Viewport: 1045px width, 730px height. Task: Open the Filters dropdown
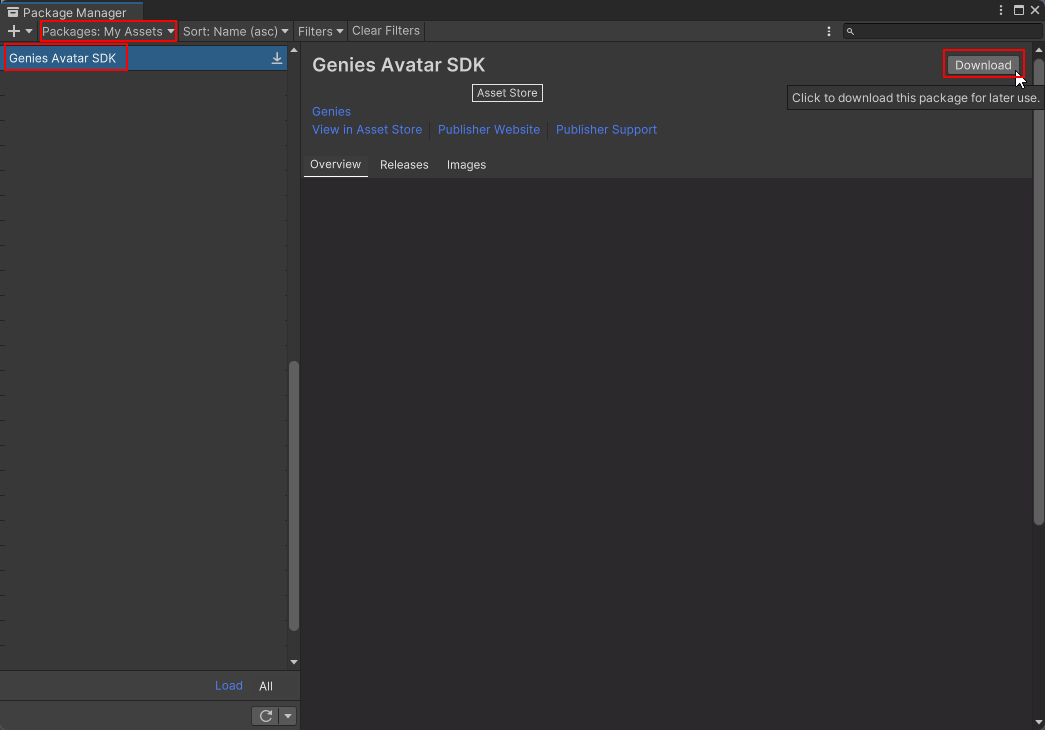click(320, 31)
